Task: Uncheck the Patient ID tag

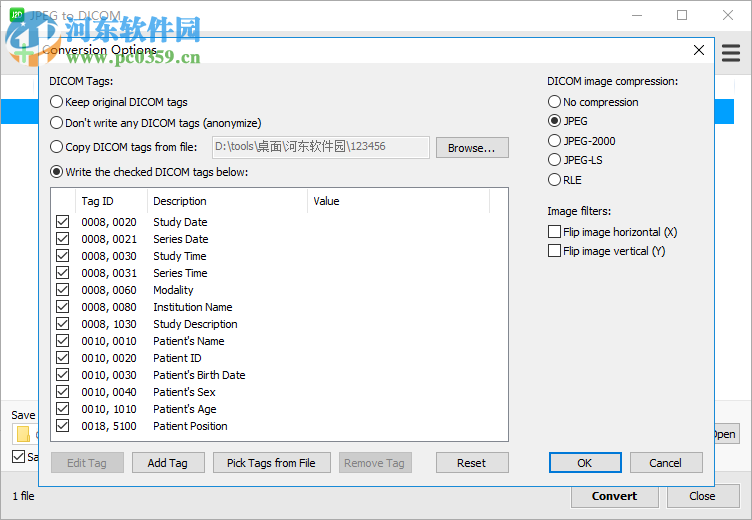Action: [62, 358]
